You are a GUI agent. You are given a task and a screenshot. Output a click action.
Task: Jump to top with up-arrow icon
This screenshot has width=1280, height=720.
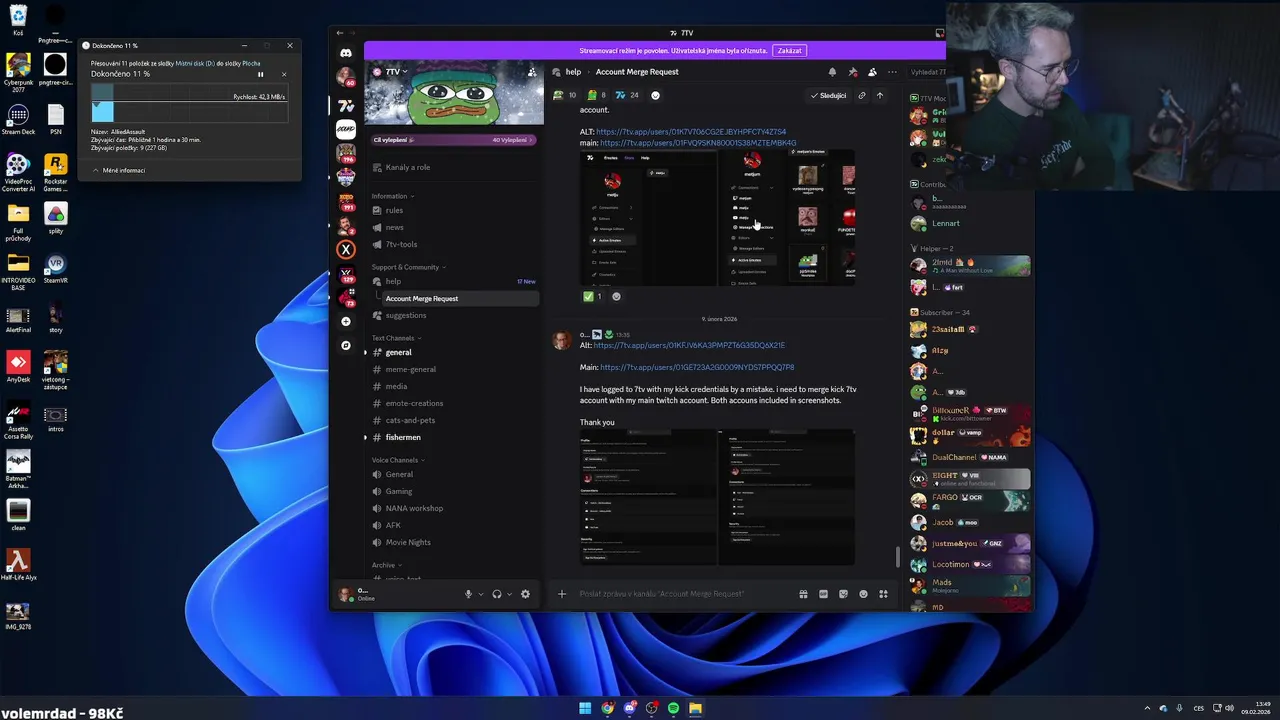point(879,95)
